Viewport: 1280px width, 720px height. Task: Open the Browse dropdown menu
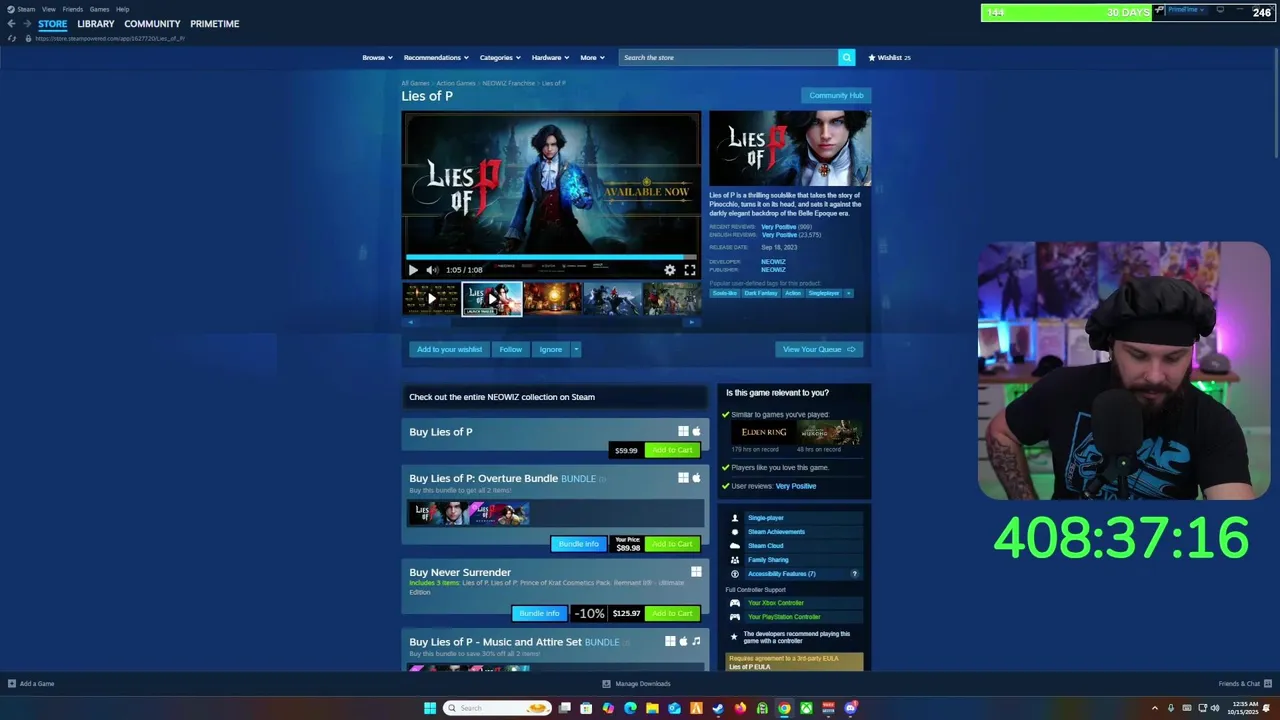coord(377,58)
